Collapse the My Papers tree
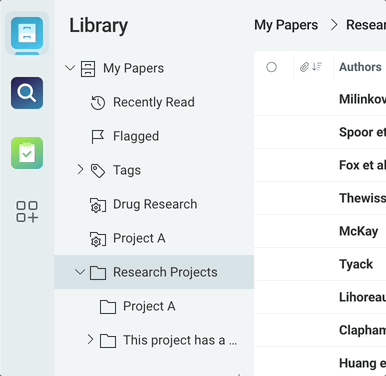The height and width of the screenshot is (376, 386). pyautogui.click(x=70, y=68)
